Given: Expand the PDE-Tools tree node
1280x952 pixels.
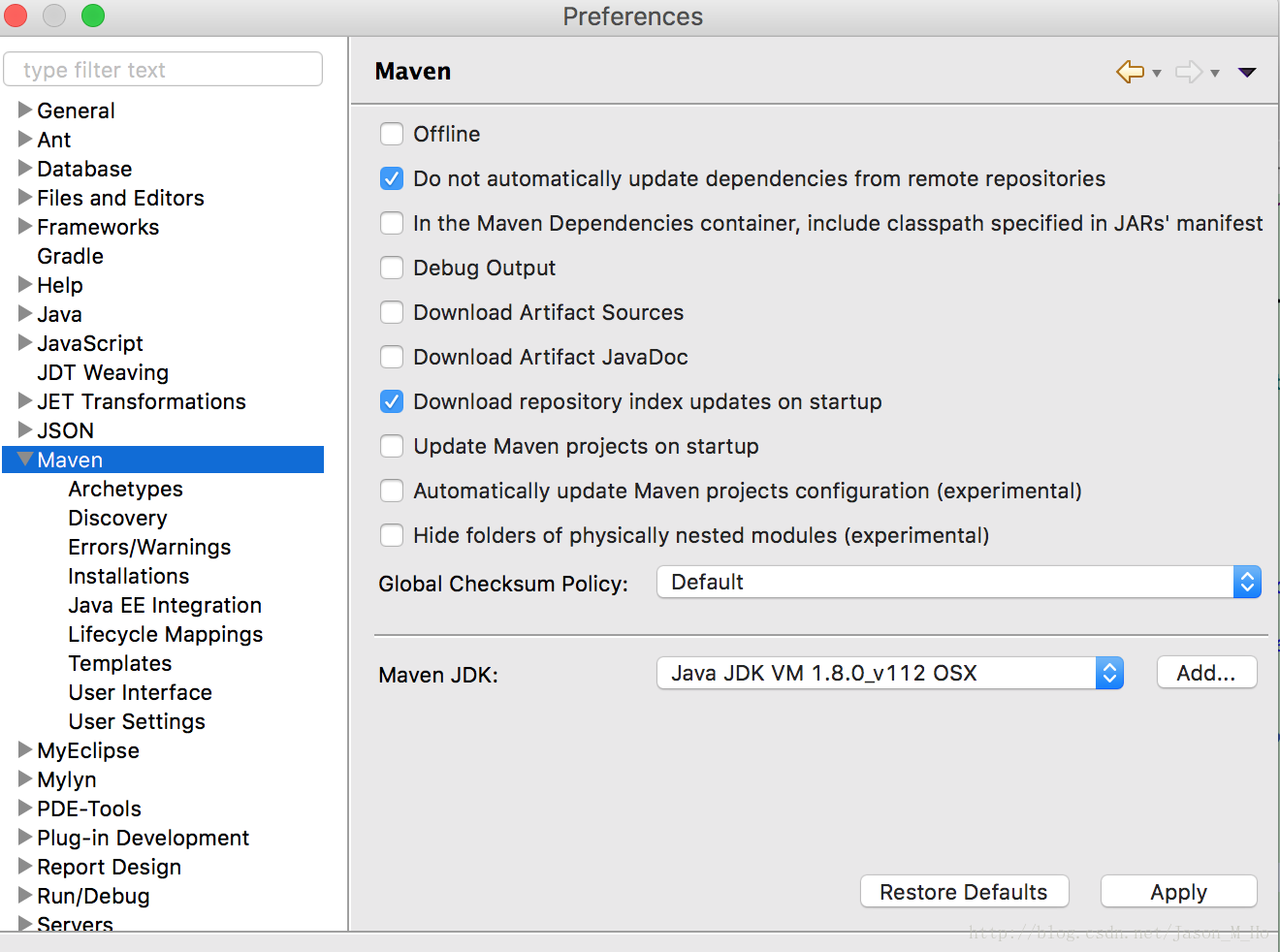Looking at the screenshot, I should coord(25,808).
